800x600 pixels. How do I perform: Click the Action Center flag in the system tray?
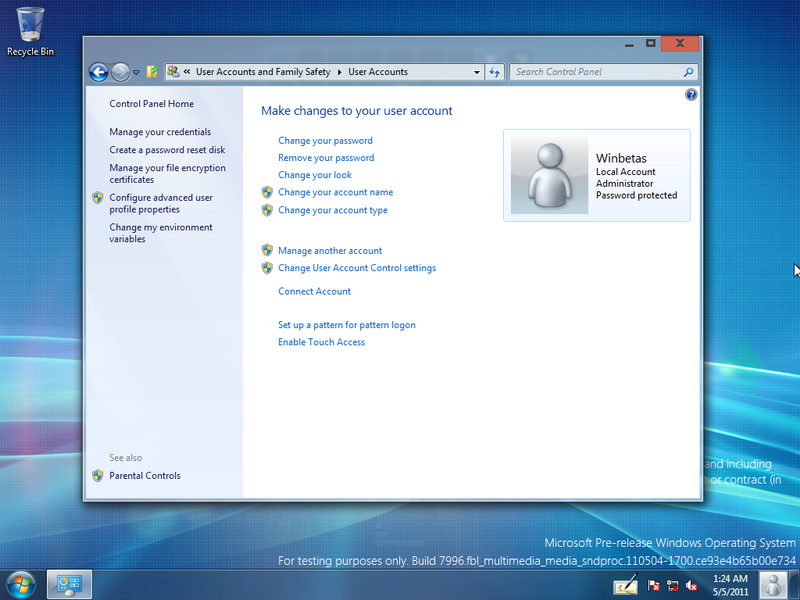pyautogui.click(x=651, y=586)
